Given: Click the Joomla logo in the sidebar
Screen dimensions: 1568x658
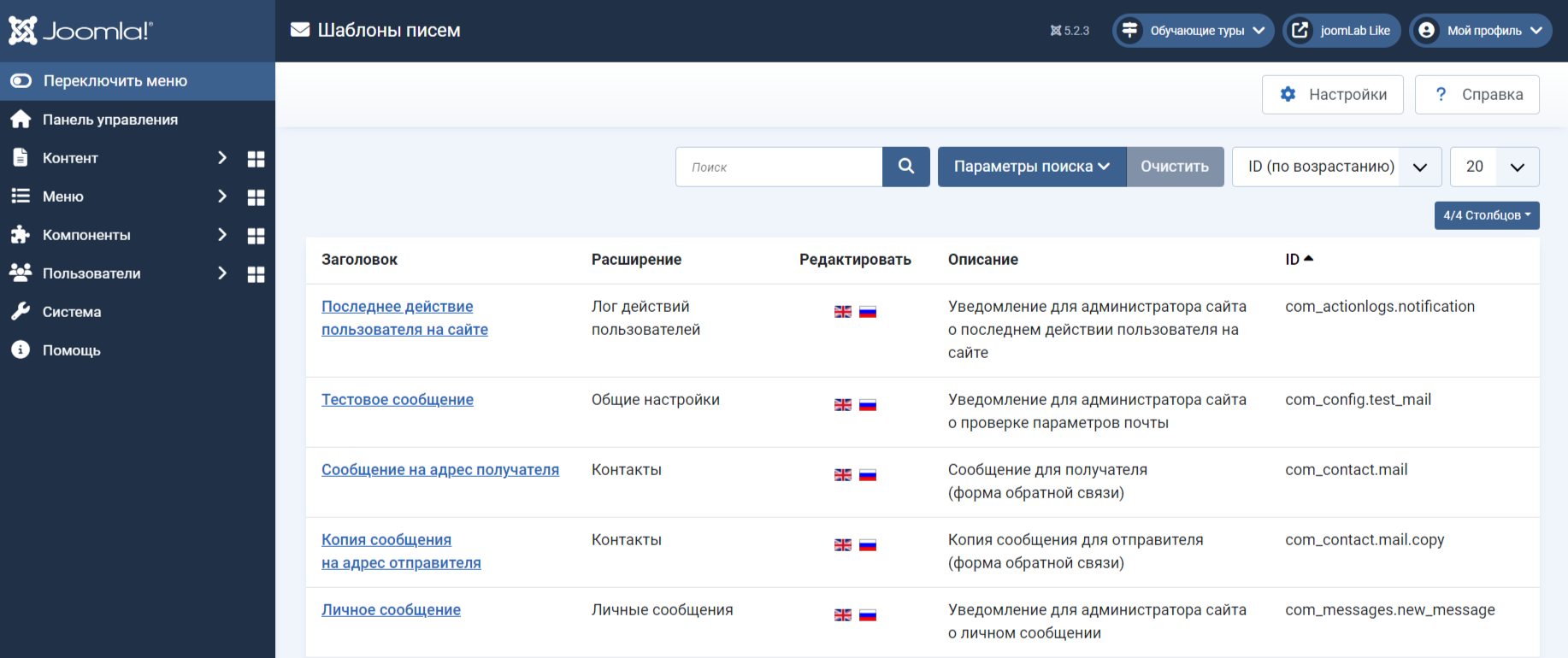Looking at the screenshot, I should coord(80,31).
